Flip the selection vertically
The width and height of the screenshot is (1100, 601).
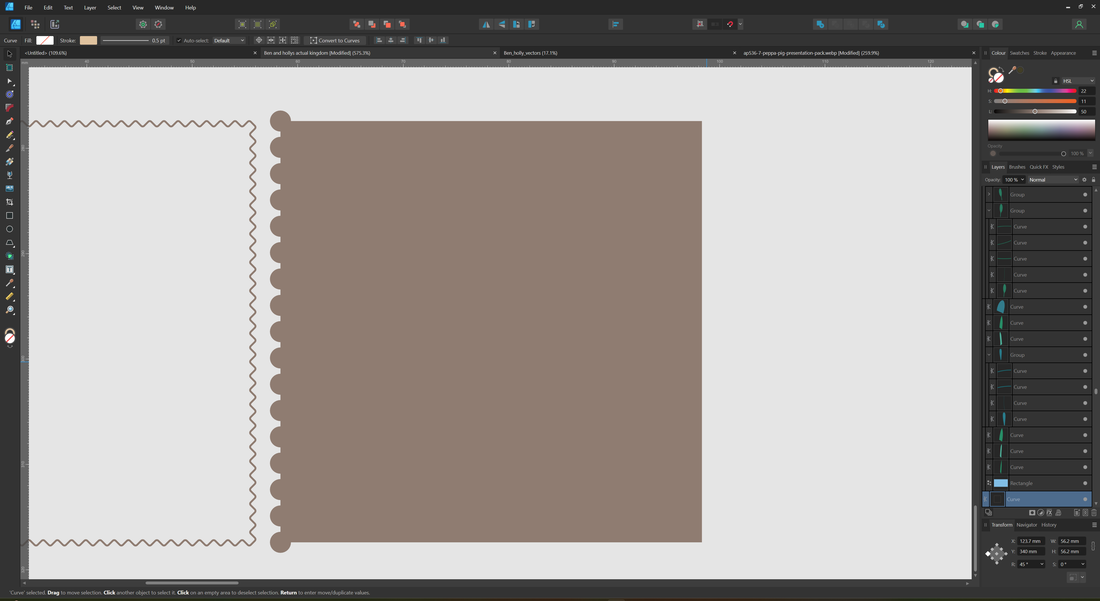coord(502,24)
